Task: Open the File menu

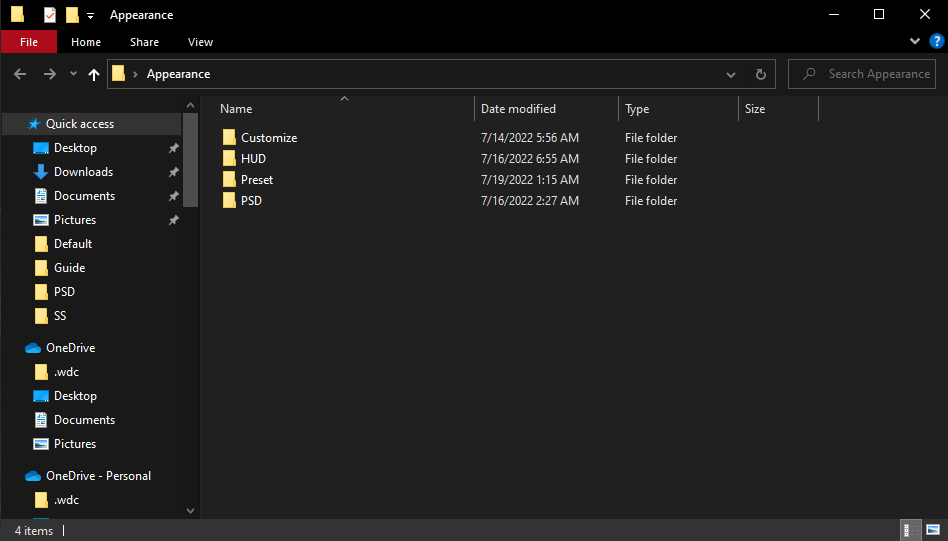Action: coord(29,42)
